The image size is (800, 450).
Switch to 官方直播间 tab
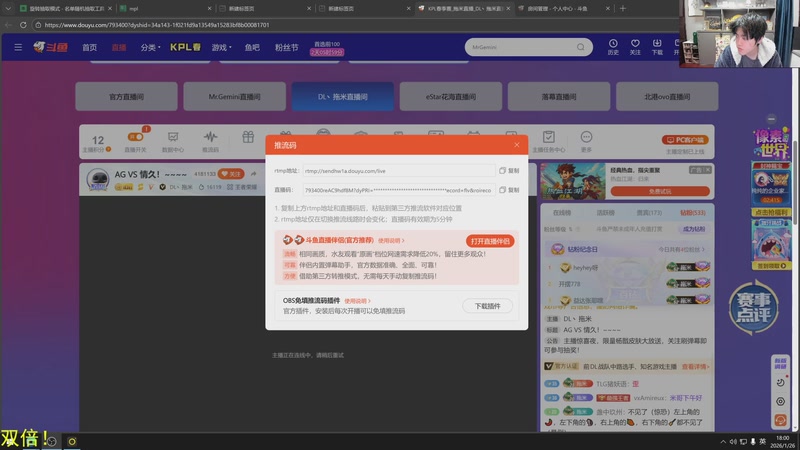click(127, 96)
